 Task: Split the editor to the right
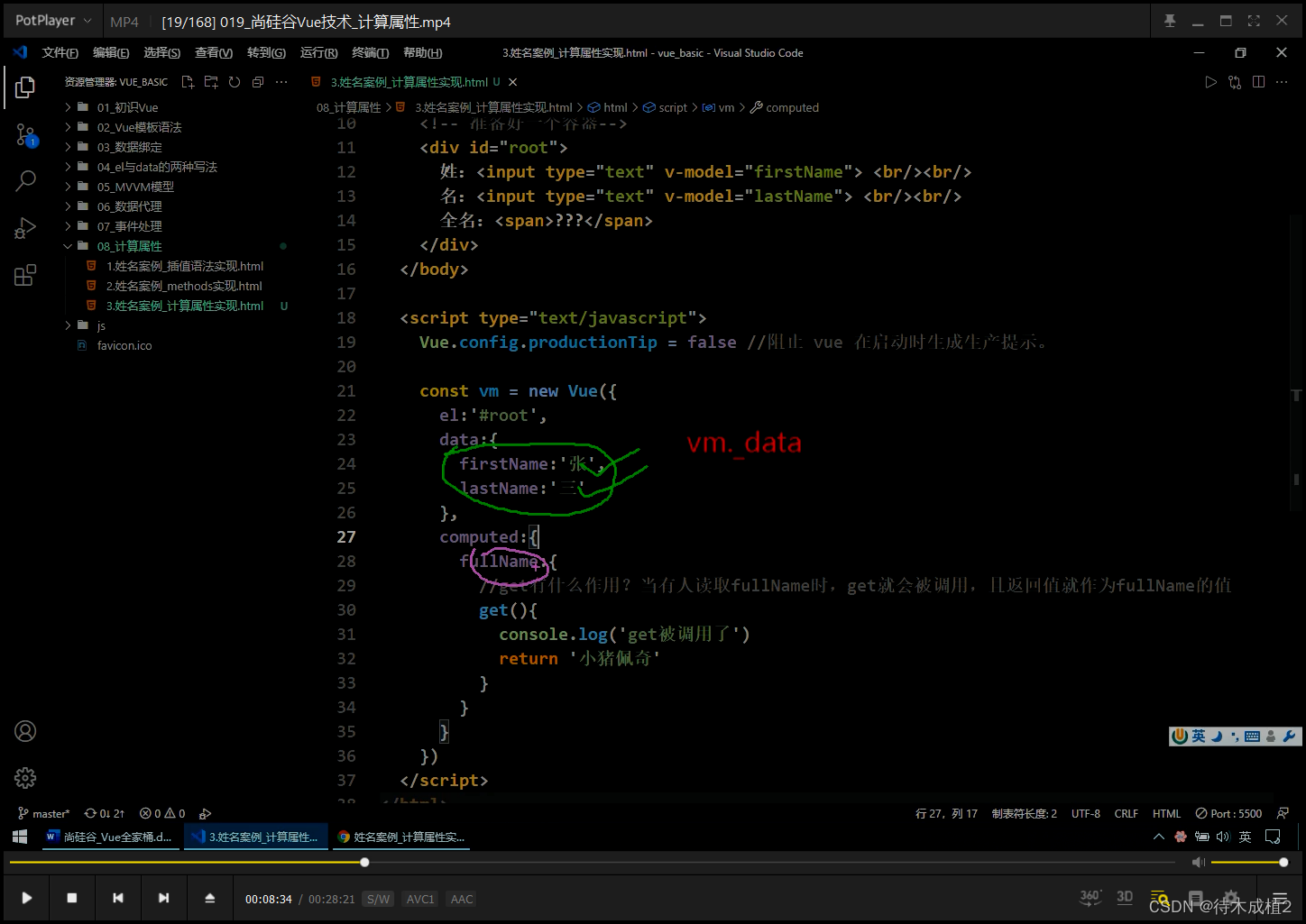click(x=1258, y=82)
